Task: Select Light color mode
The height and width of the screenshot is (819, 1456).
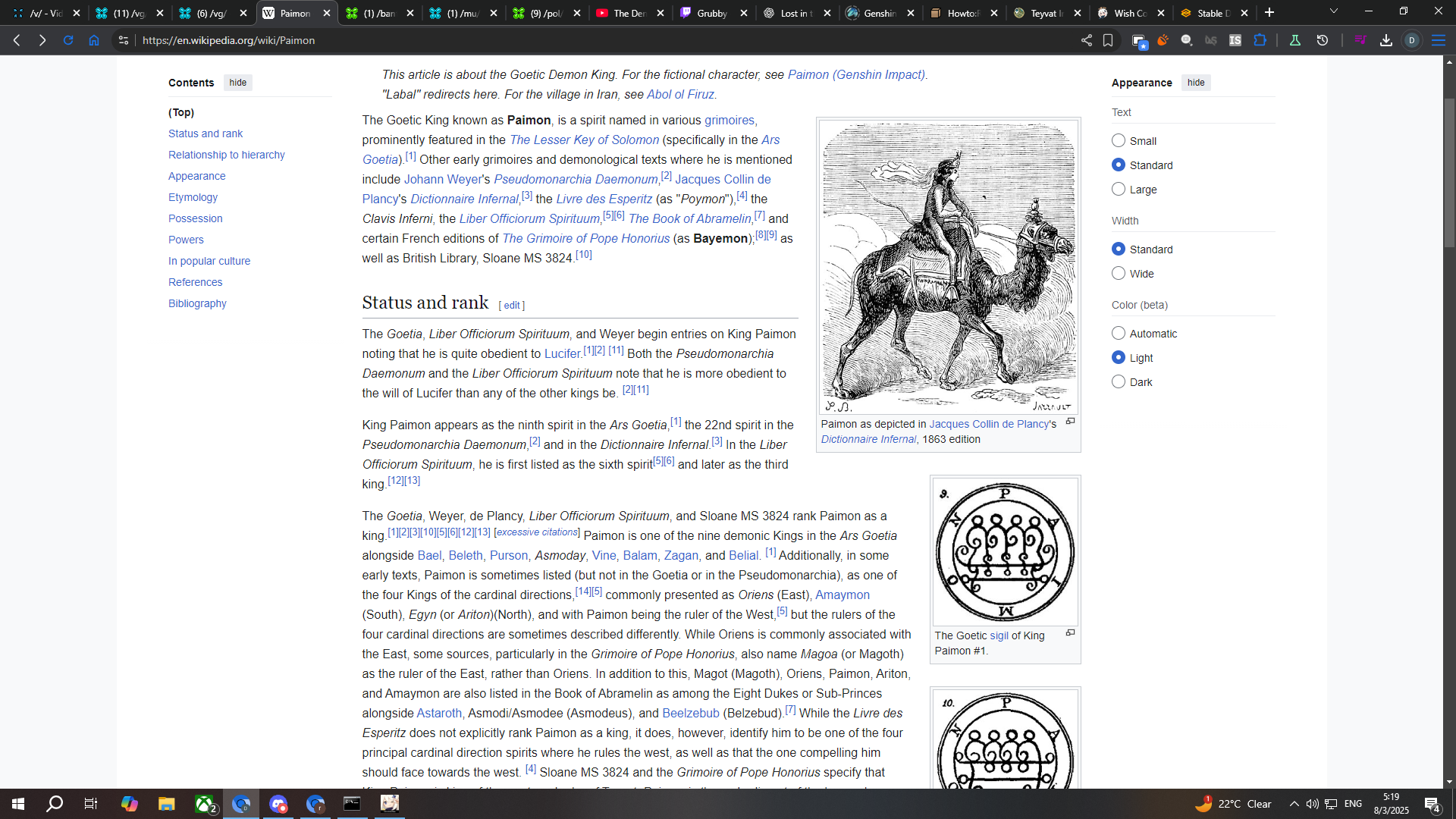Action: point(1119,358)
